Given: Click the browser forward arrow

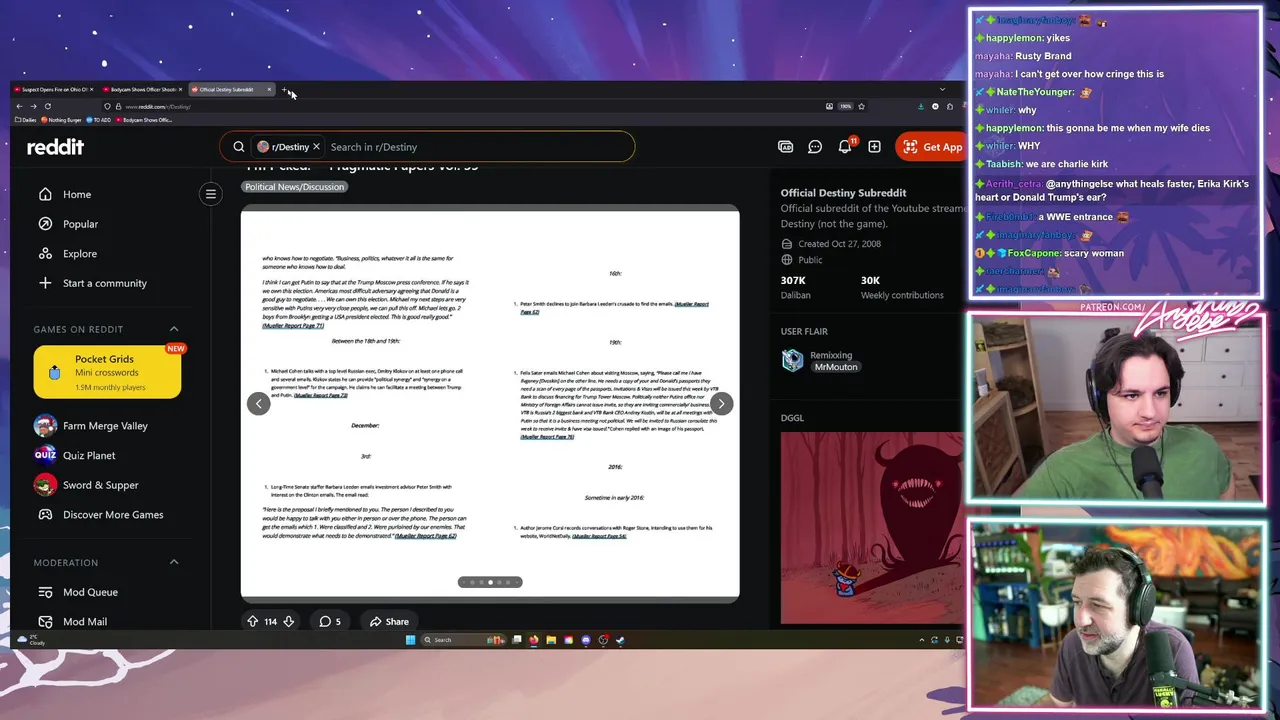Looking at the screenshot, I should pos(33,106).
